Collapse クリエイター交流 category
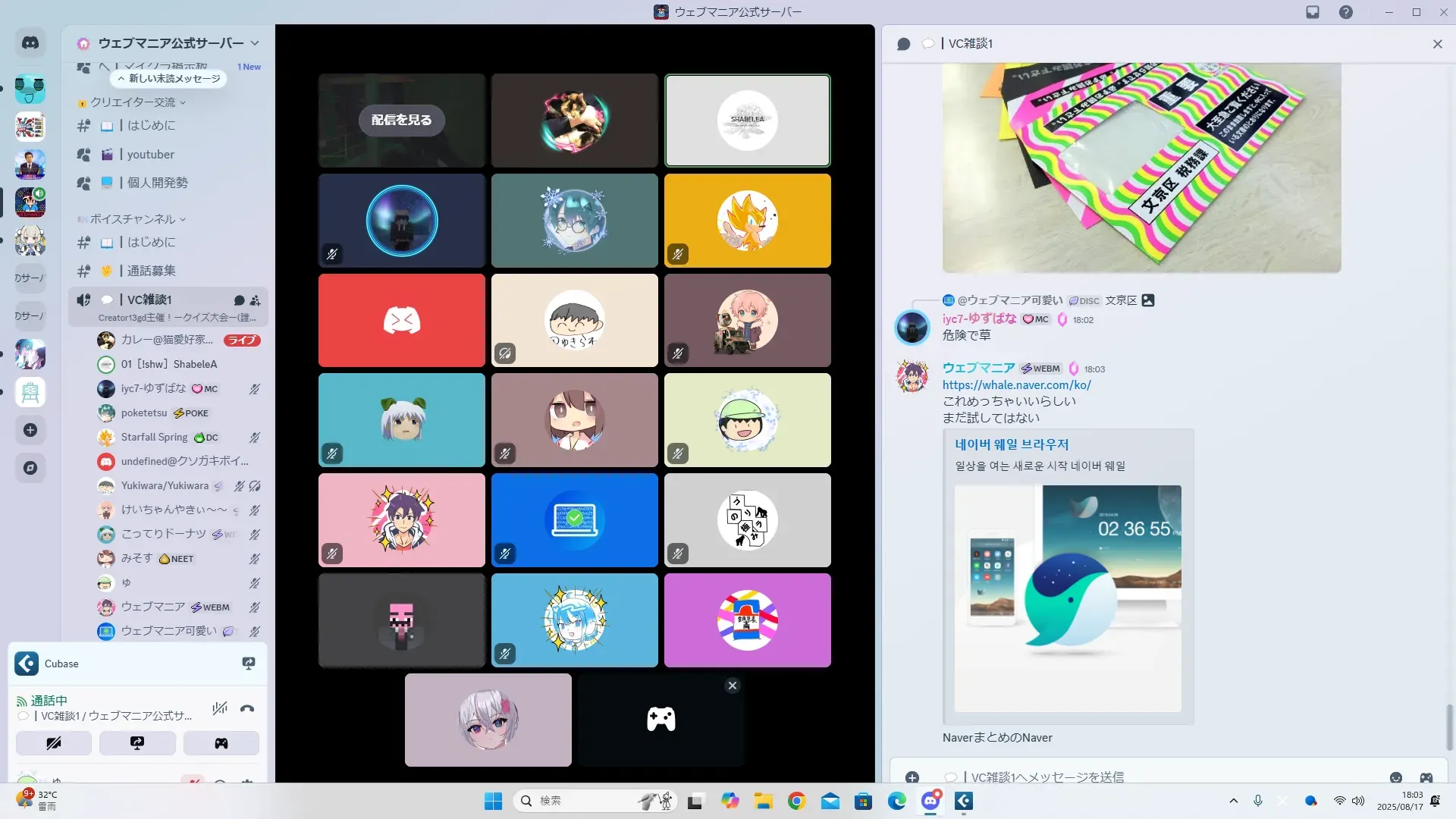The width and height of the screenshot is (1456, 819). [x=133, y=102]
